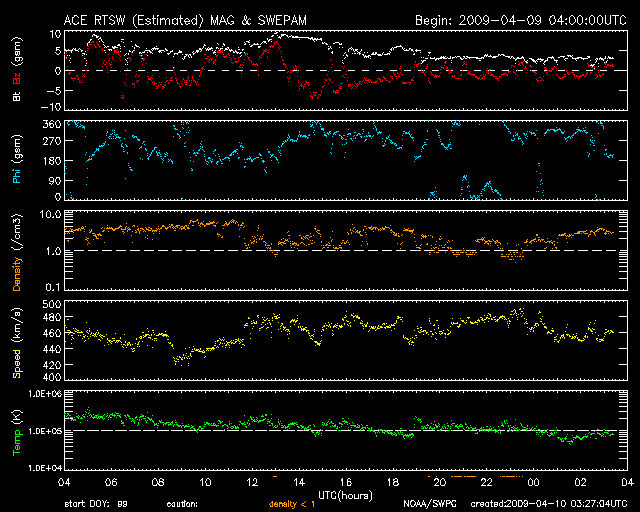This screenshot has width=640, height=512.
Task: Click the cyan 'Phi (gsm)' axis label
Action: tap(17, 159)
